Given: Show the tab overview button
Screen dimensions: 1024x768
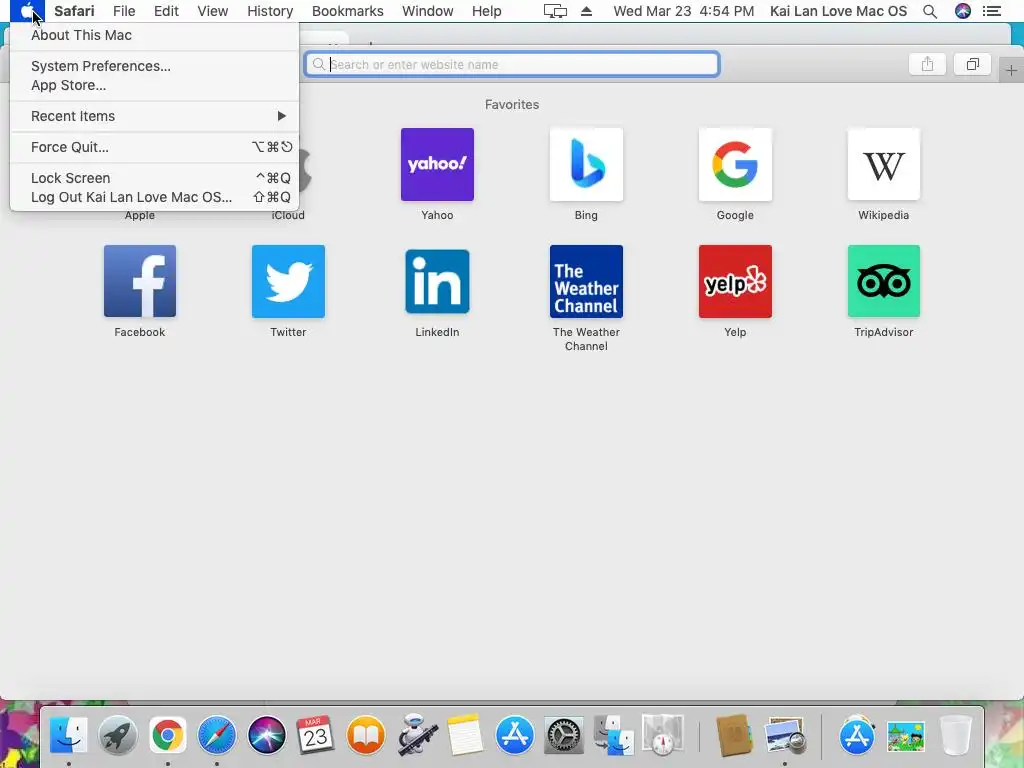Looking at the screenshot, I should 972,64.
